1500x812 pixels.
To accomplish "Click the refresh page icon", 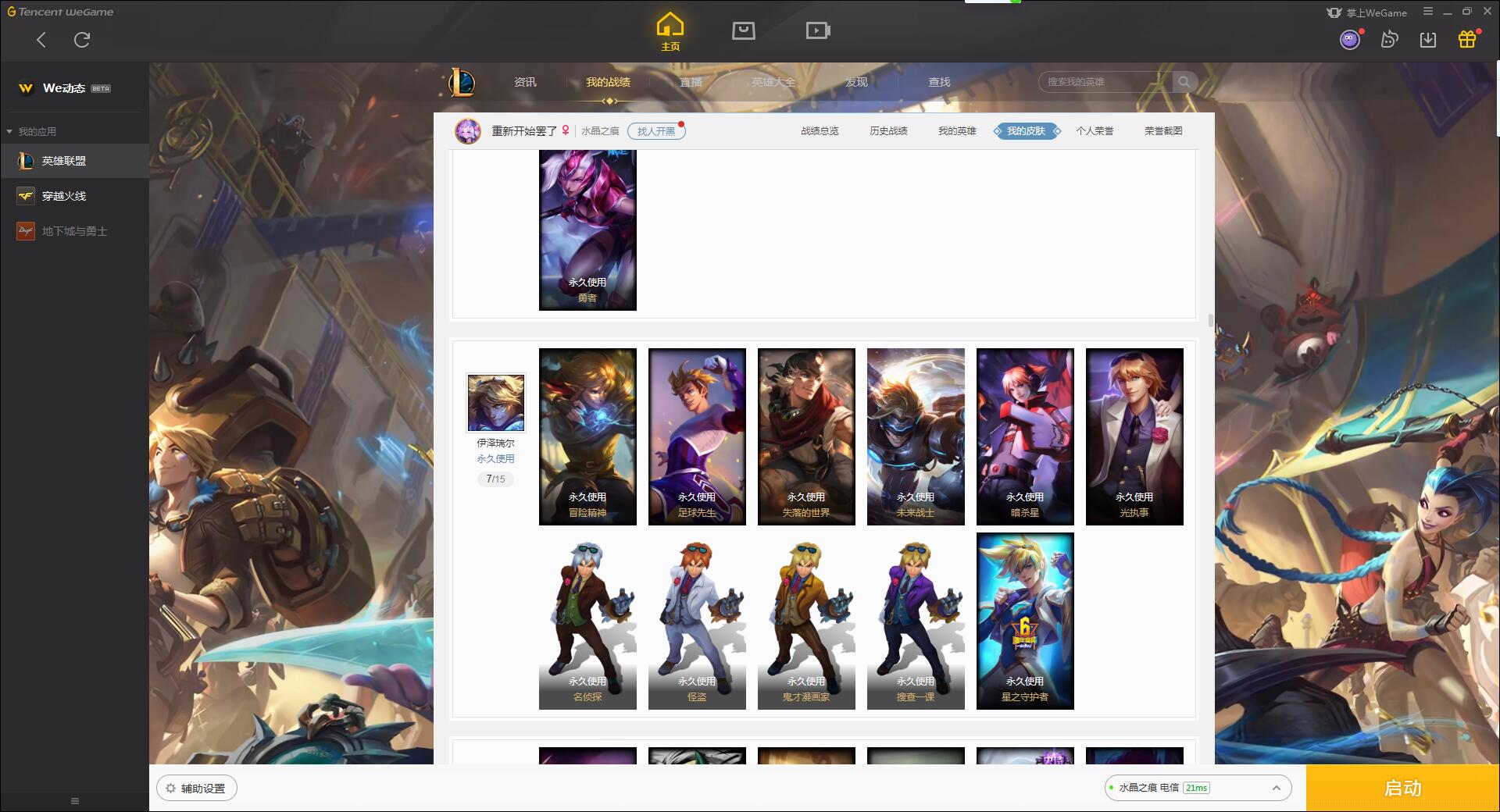I will coord(81,40).
